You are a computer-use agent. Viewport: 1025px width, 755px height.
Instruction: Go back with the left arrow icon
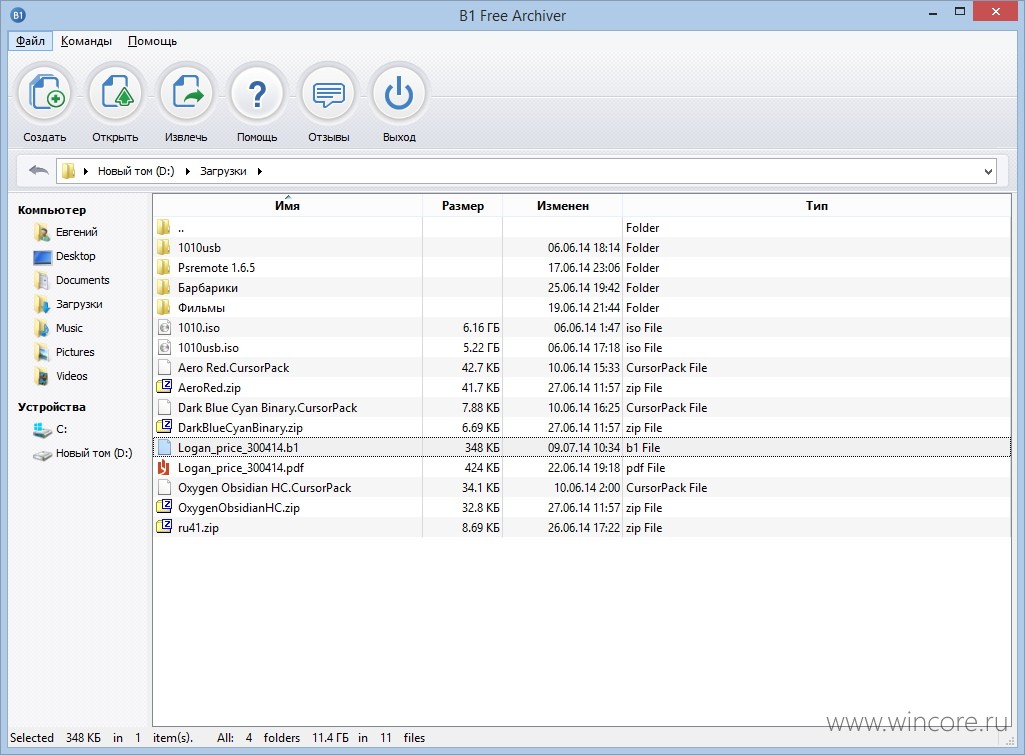pyautogui.click(x=39, y=171)
